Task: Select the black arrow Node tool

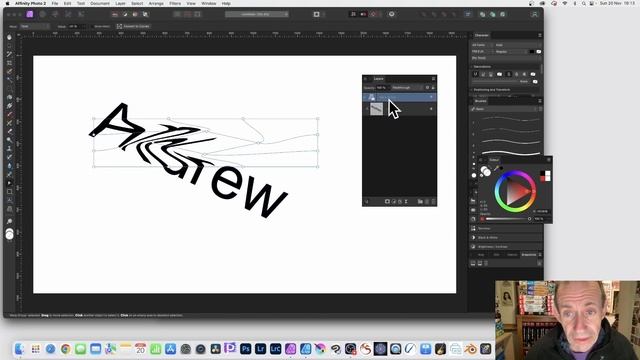Action: click(9, 183)
